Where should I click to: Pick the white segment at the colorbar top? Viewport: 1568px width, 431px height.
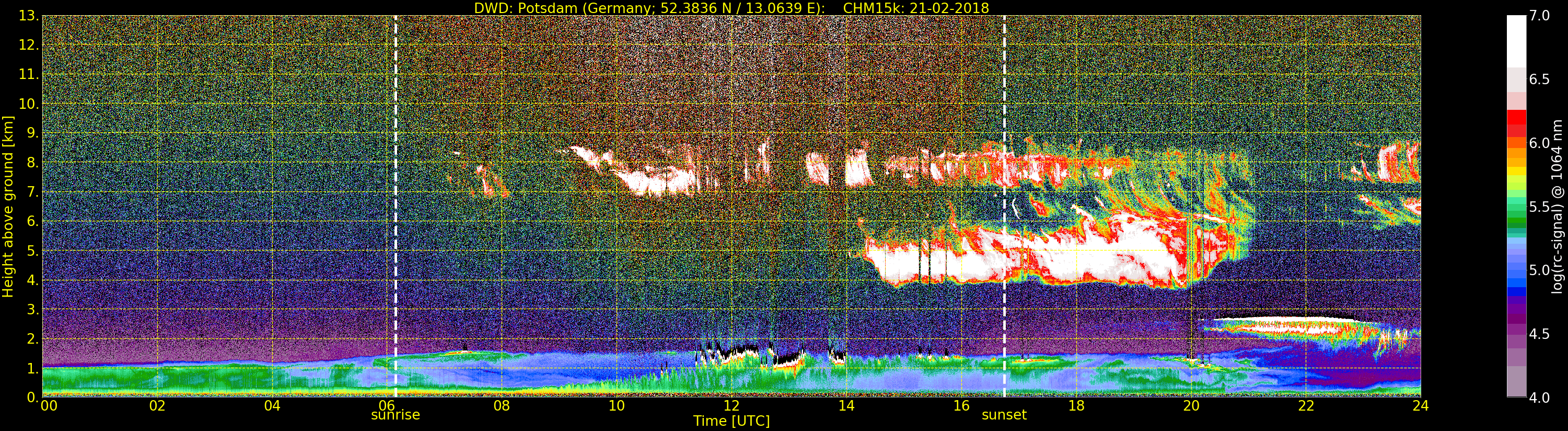tap(1516, 41)
